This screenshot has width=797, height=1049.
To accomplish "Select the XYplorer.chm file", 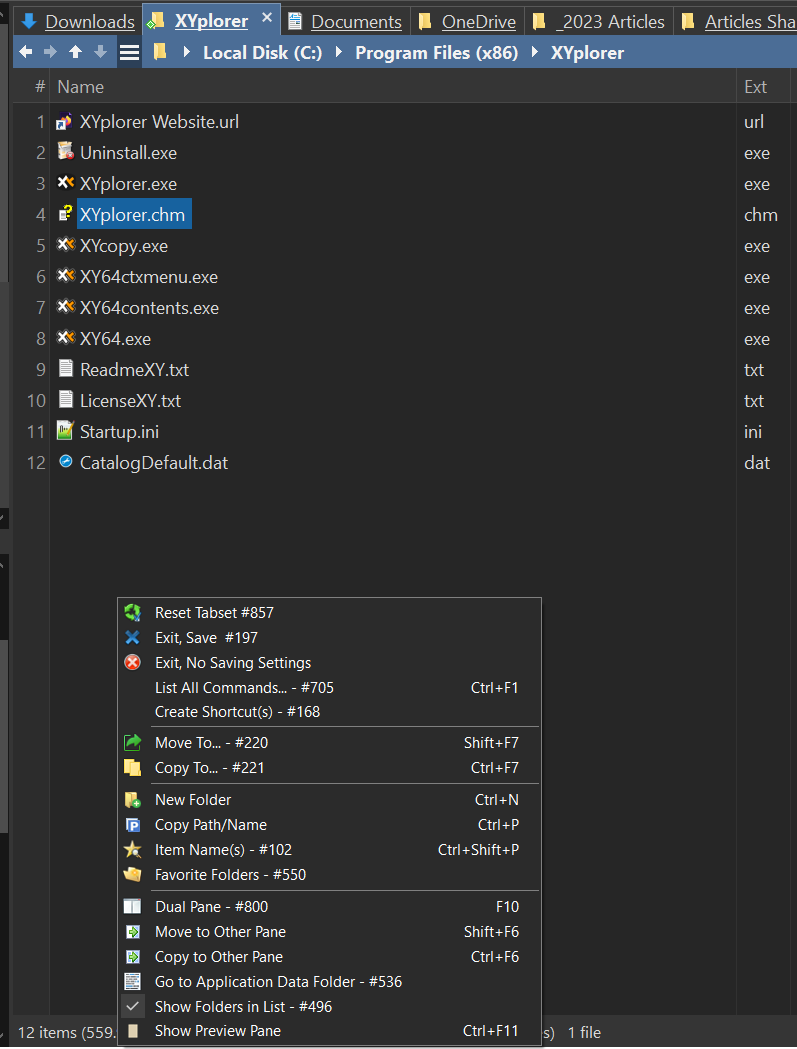I will [x=132, y=215].
